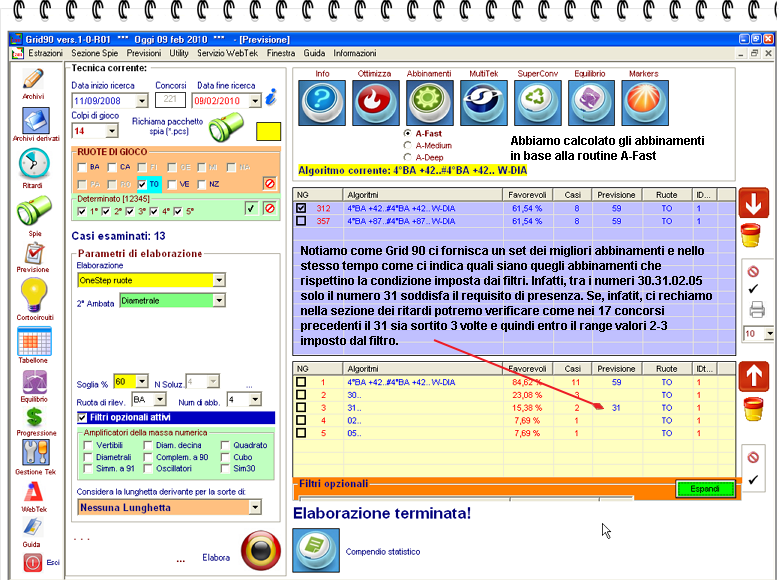Select the A-Medium radio button
The image size is (779, 580).
pos(408,145)
